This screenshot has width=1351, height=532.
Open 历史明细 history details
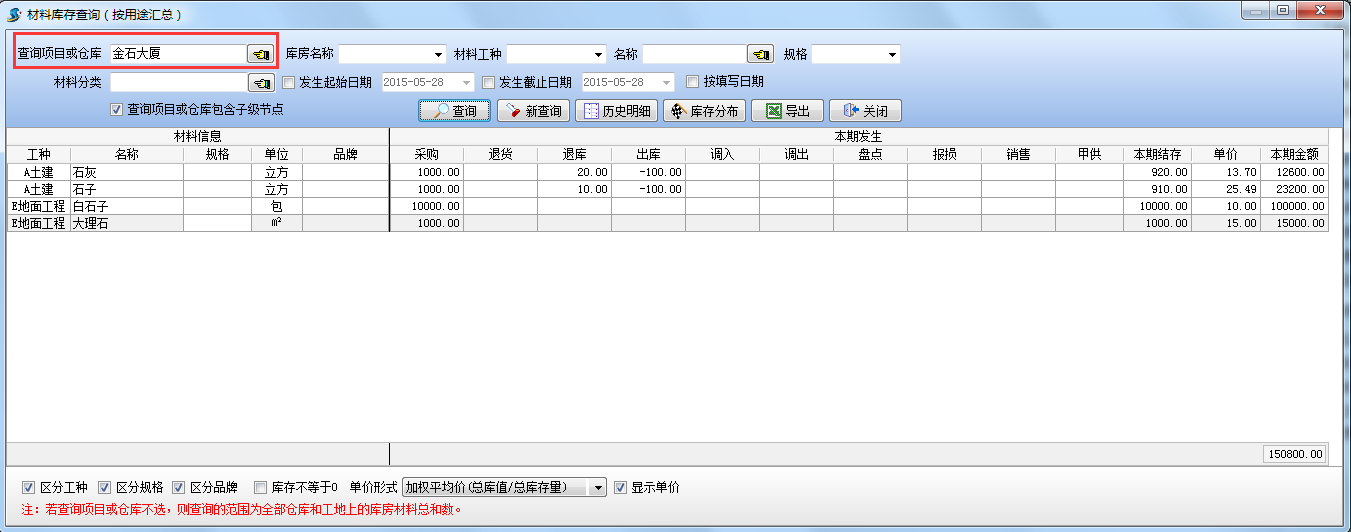point(616,111)
